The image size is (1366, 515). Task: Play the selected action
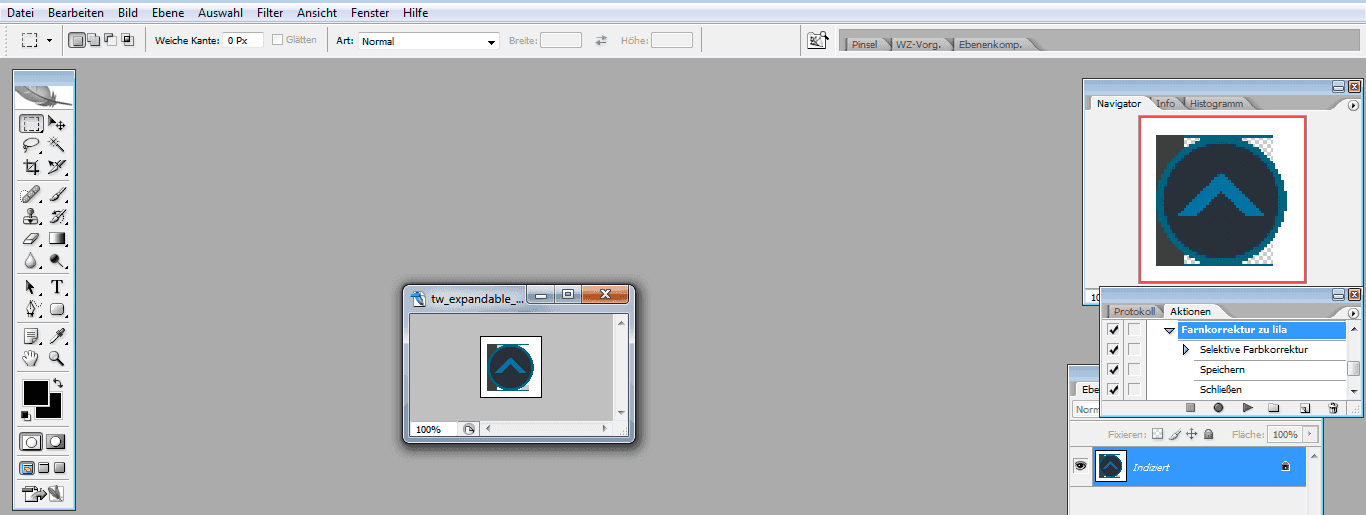coord(1247,408)
